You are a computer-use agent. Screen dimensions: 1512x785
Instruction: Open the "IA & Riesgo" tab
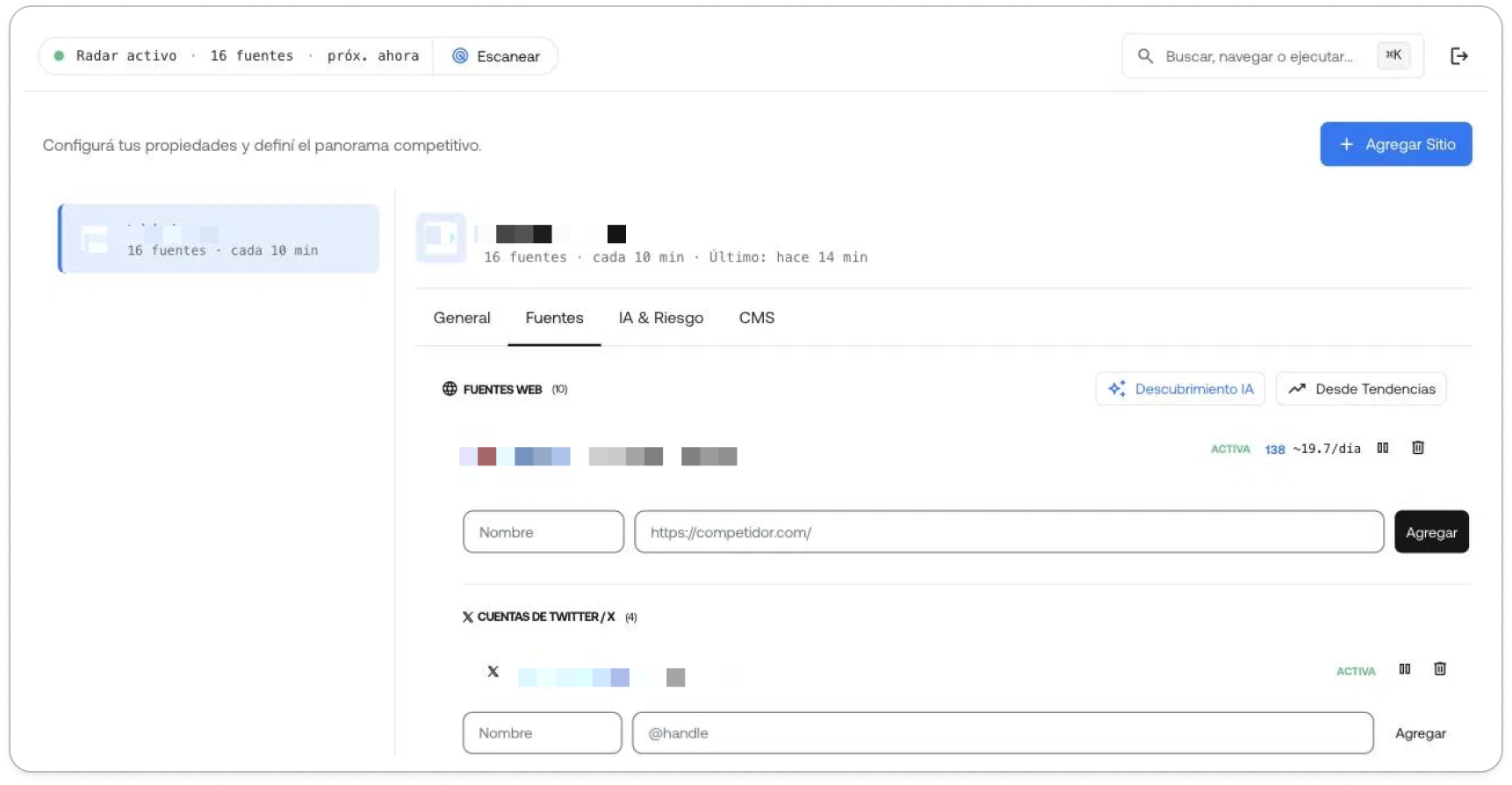coord(661,318)
